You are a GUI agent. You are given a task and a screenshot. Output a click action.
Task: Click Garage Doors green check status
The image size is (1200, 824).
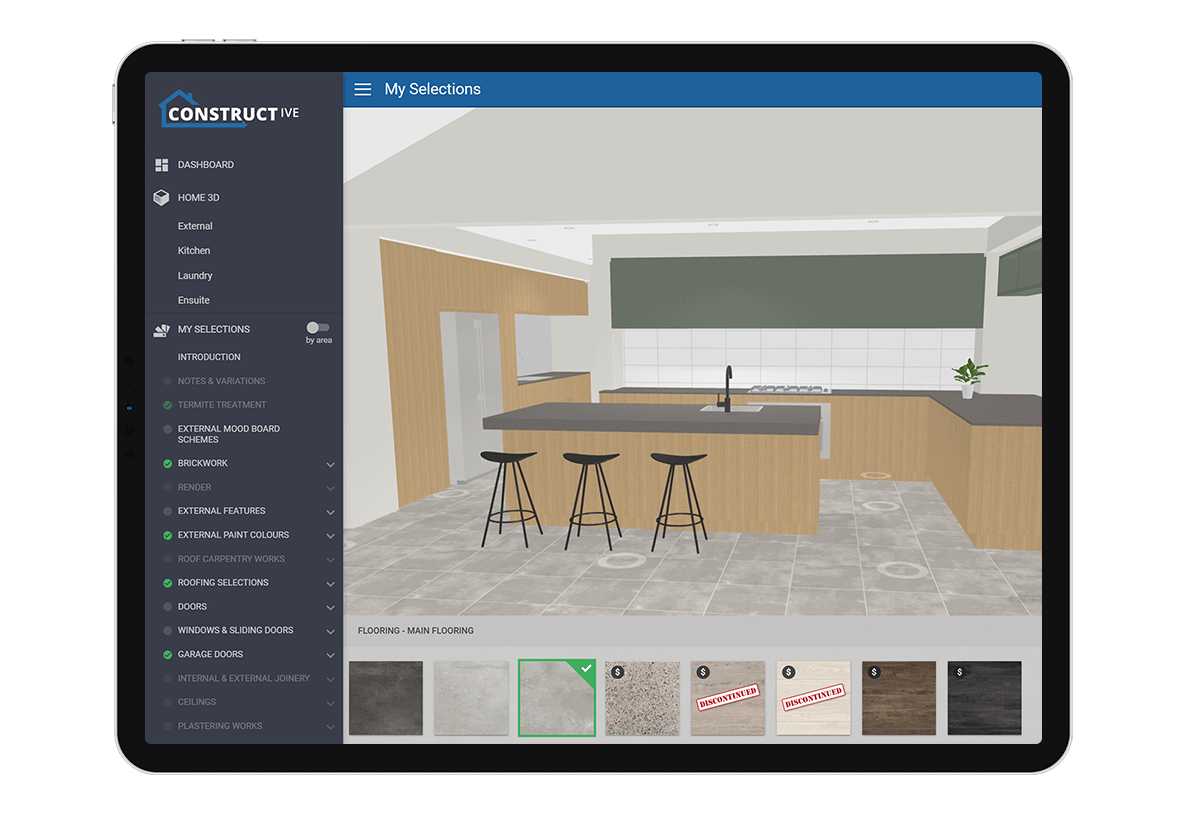click(x=167, y=655)
